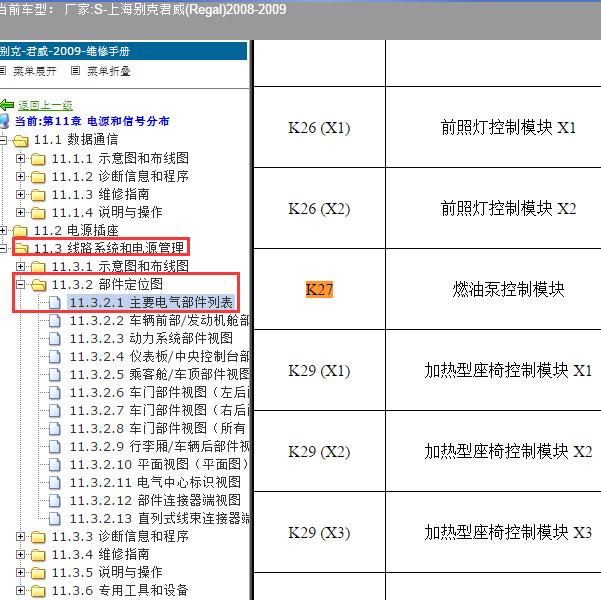Click folder icon of 11.2 电源插座
The width and height of the screenshot is (601, 600).
pyautogui.click(x=21, y=231)
